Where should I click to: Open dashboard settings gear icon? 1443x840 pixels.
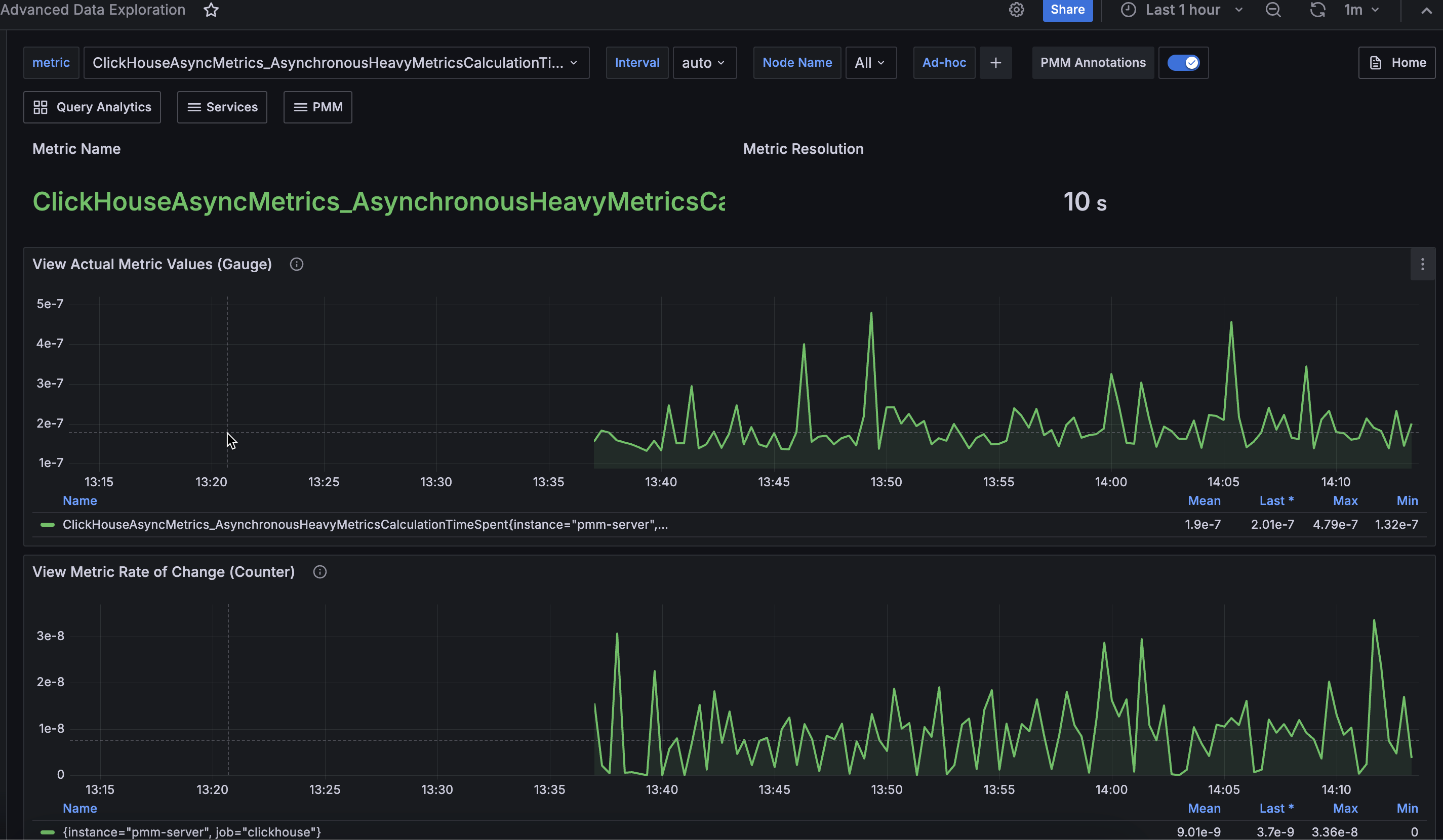point(1016,10)
